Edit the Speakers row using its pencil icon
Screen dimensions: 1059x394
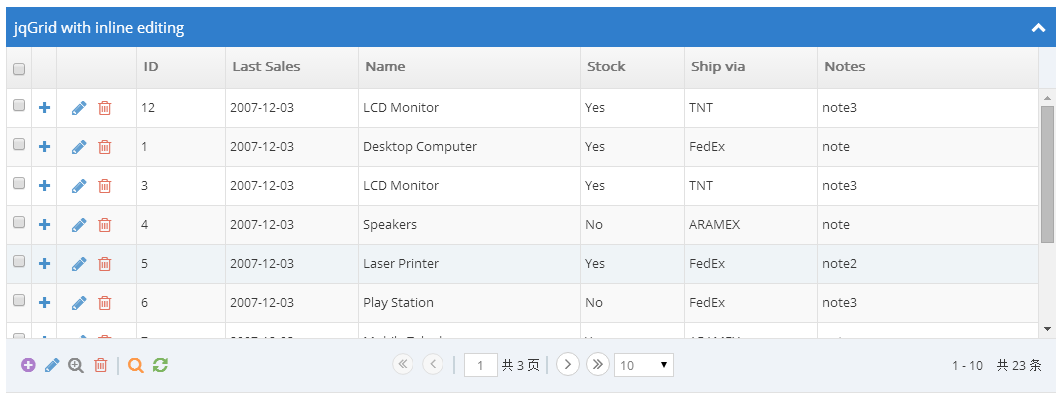pos(79,224)
